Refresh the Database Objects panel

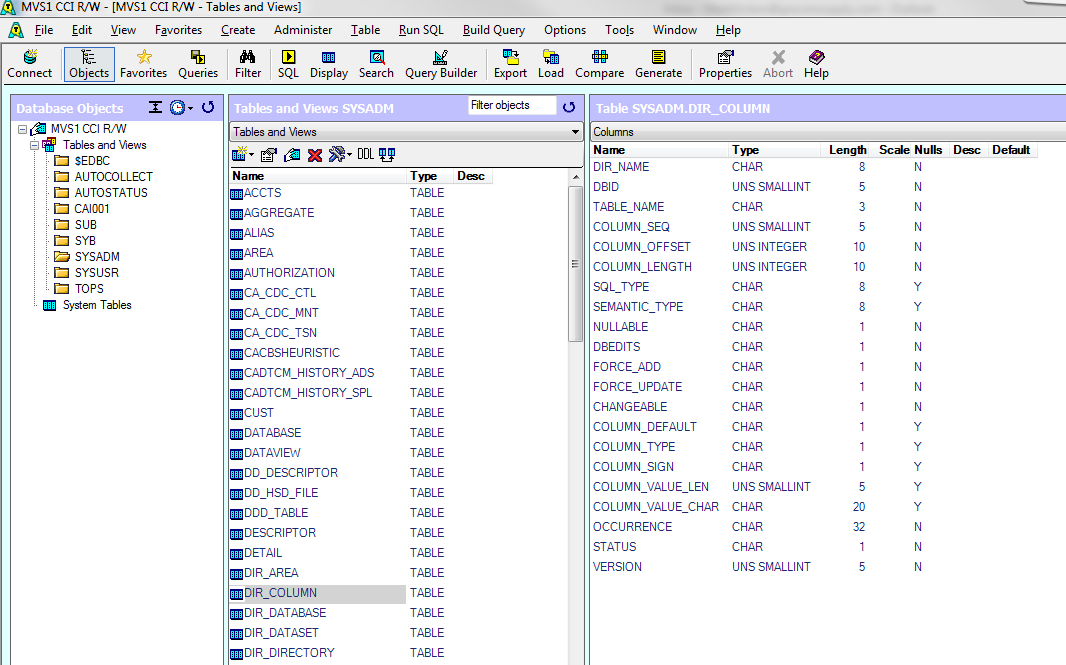pos(207,108)
